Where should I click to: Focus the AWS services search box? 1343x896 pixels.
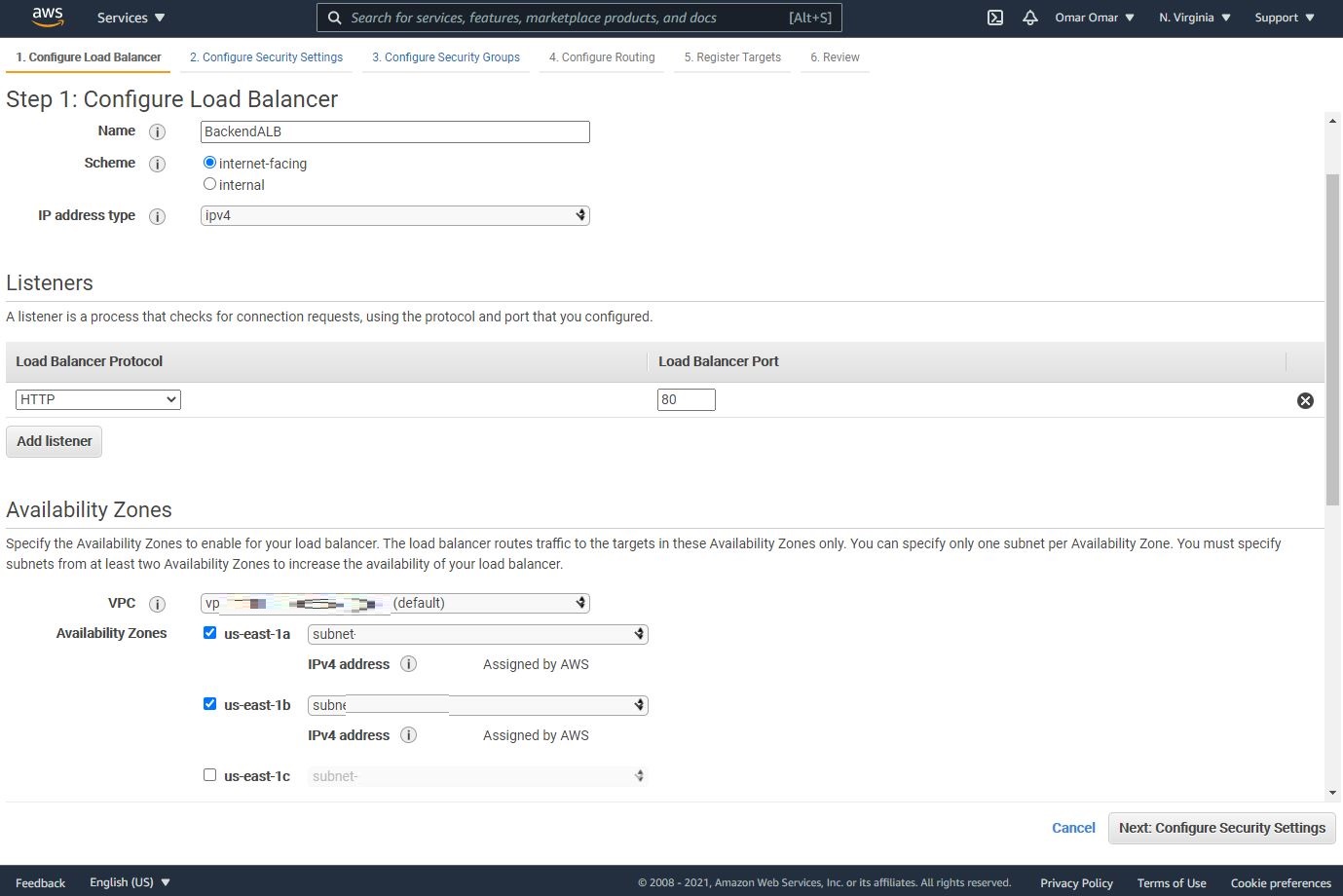pos(579,18)
